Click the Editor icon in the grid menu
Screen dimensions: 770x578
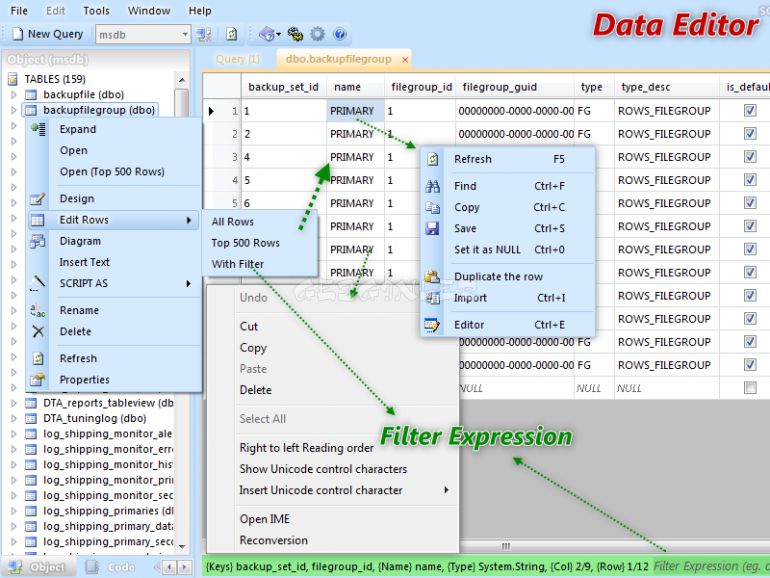(x=432, y=325)
